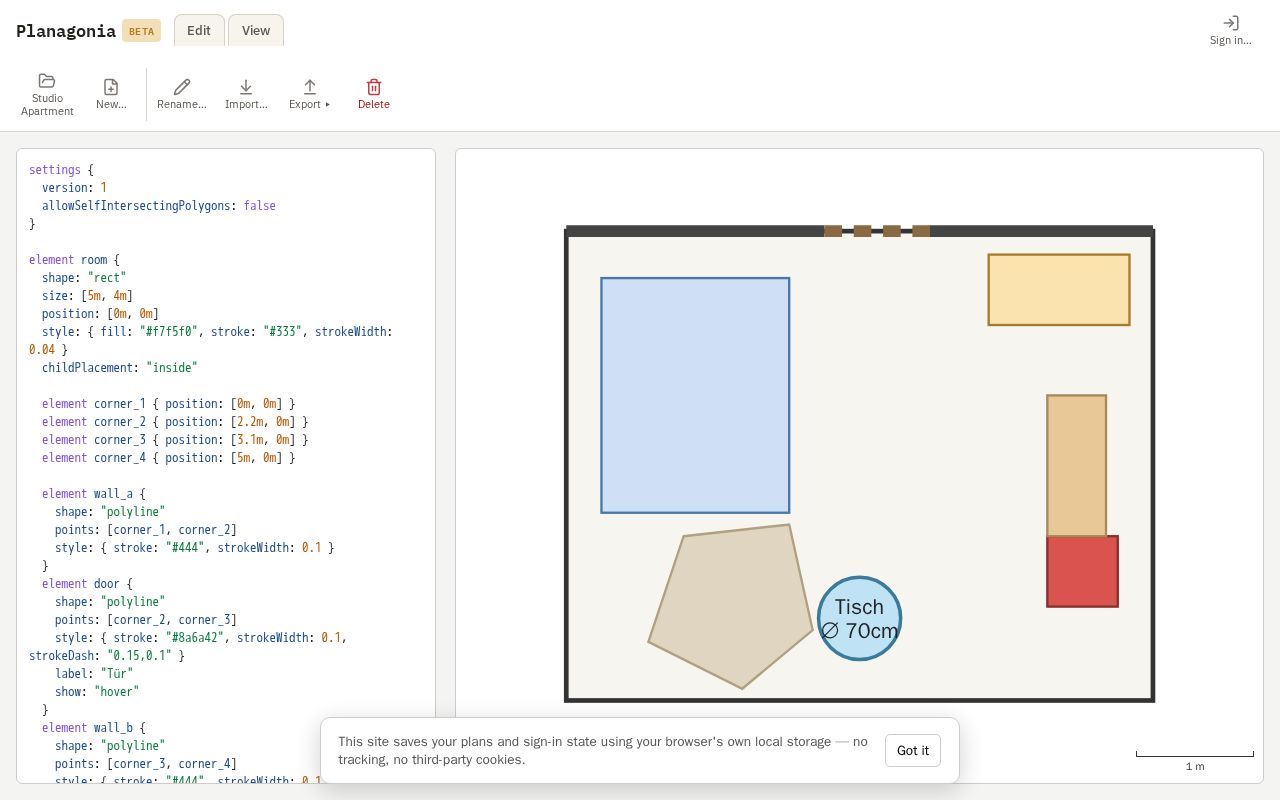1280x800 pixels.
Task: Click 'points: [corner_1, corner_2]' line
Action: pos(146,530)
